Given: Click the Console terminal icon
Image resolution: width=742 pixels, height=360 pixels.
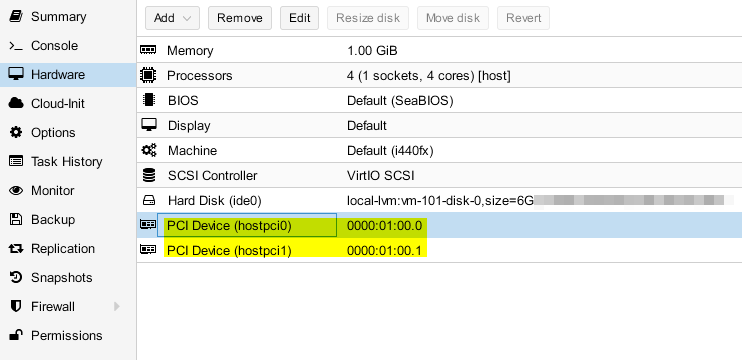Looking at the screenshot, I should (x=16, y=46).
